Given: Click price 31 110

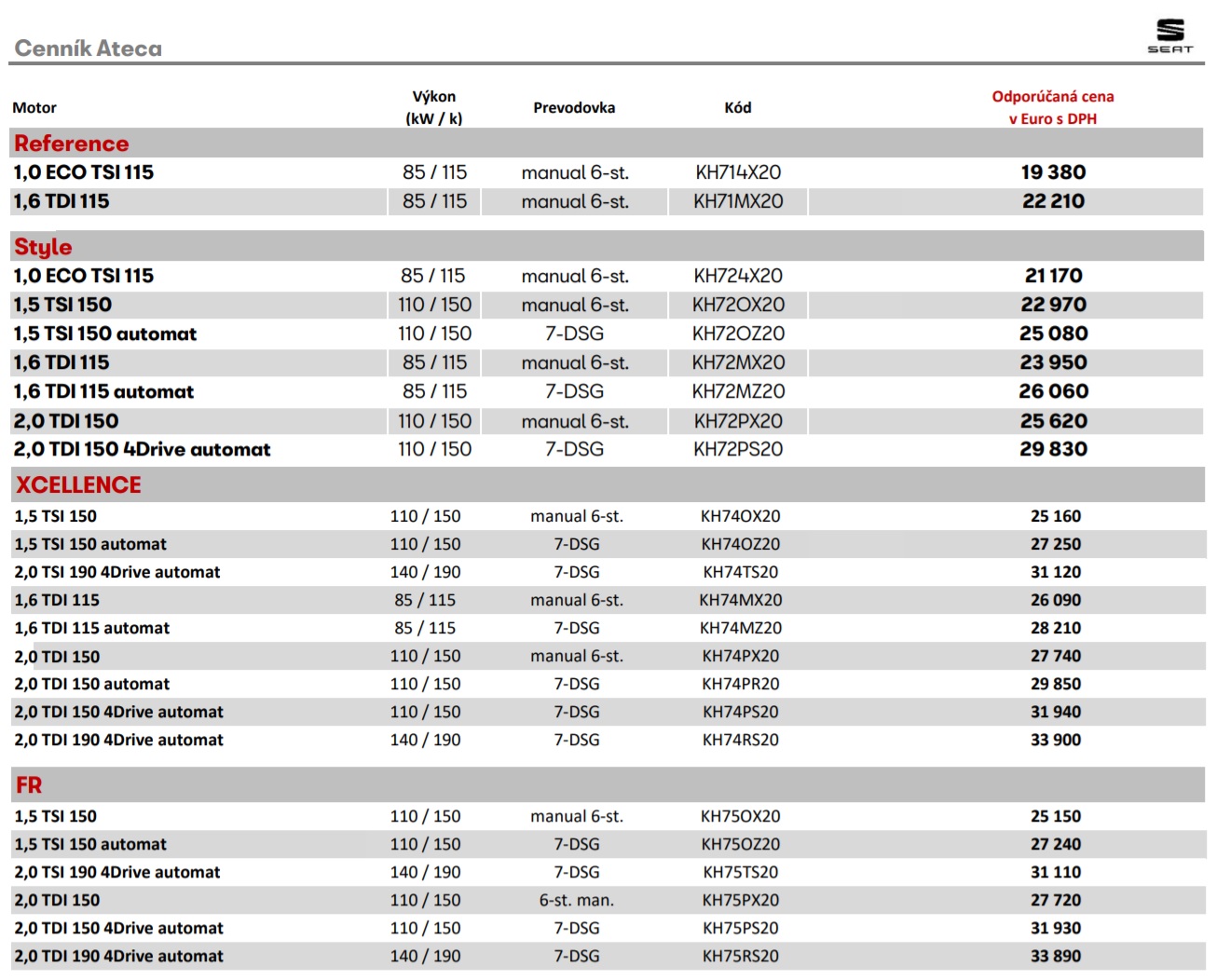Looking at the screenshot, I should coord(1056,872).
